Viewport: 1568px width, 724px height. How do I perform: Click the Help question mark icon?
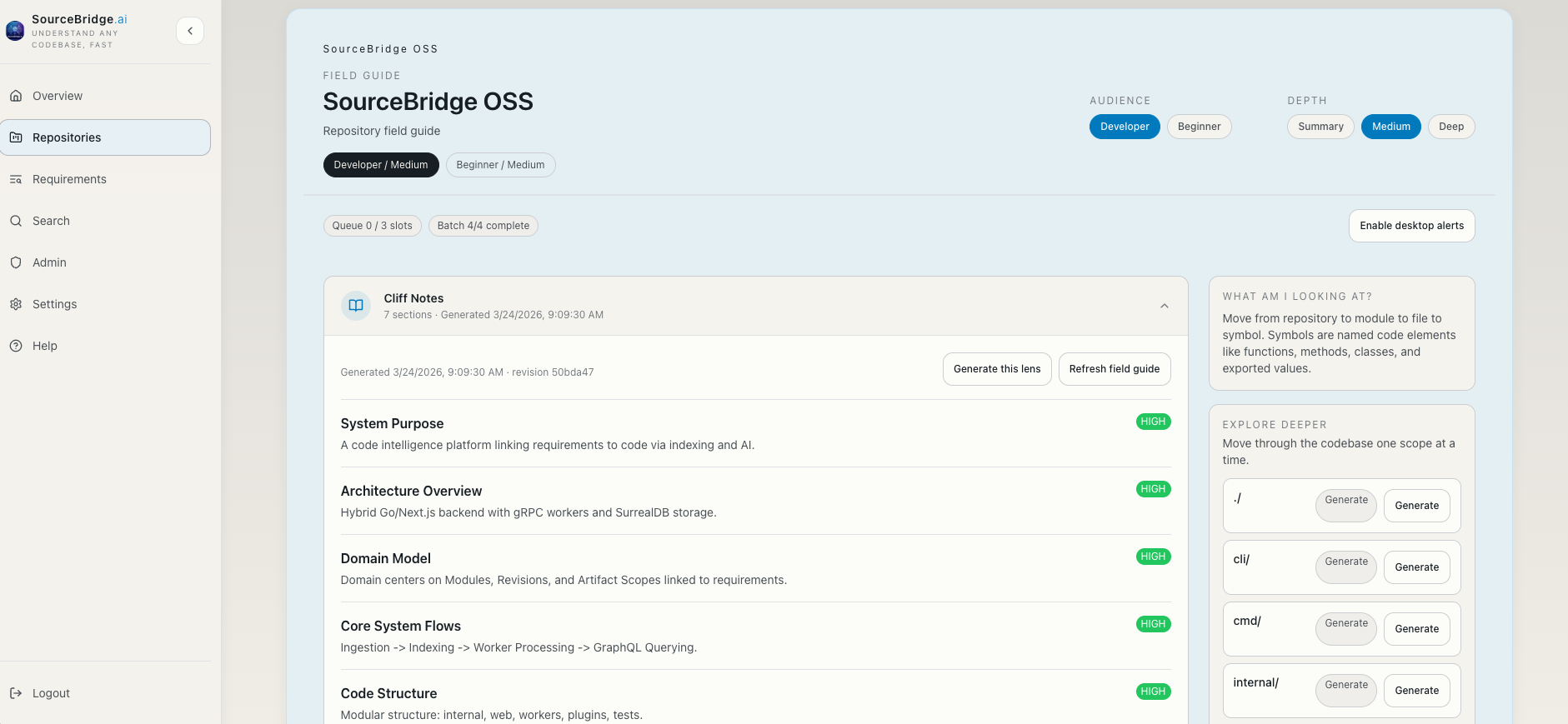(x=16, y=346)
